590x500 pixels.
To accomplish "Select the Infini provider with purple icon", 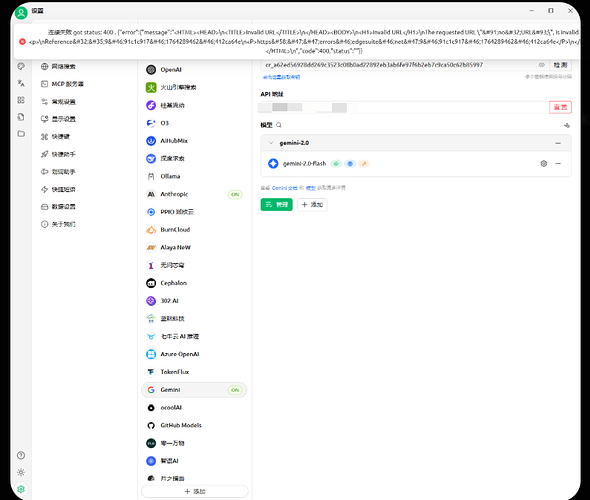I will pos(194,265).
